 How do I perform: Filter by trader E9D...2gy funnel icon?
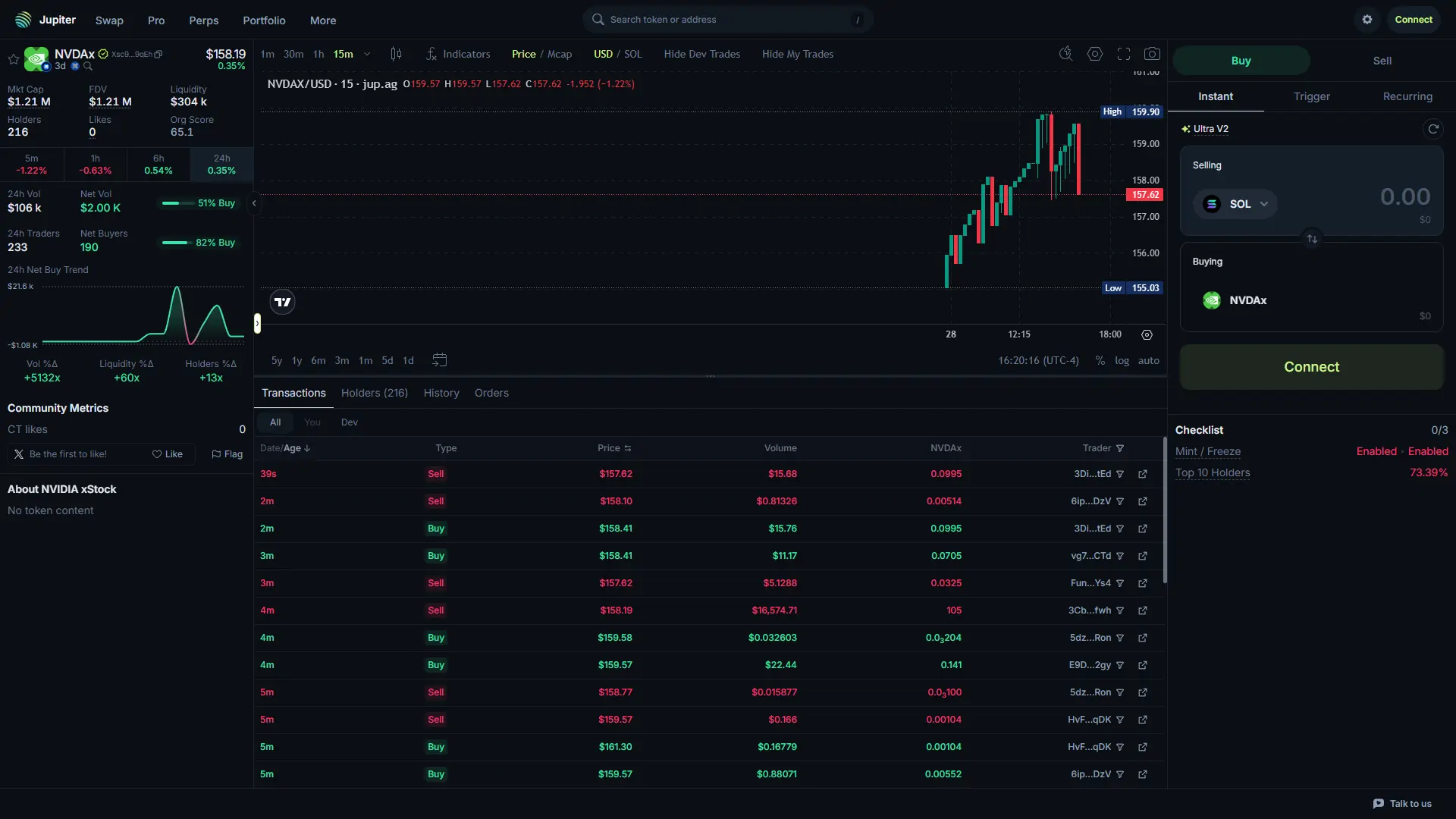pos(1120,665)
